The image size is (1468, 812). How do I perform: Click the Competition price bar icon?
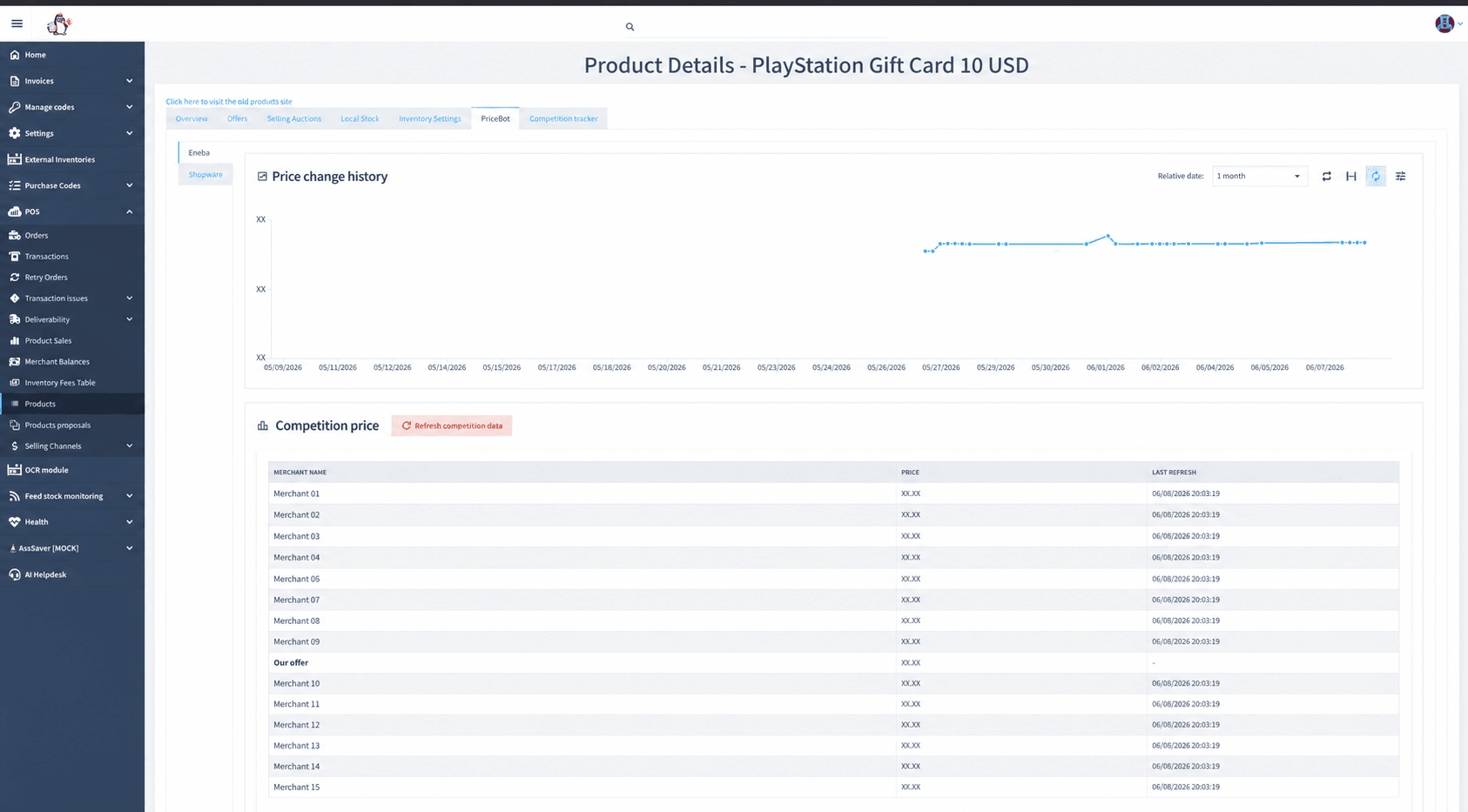pos(262,426)
